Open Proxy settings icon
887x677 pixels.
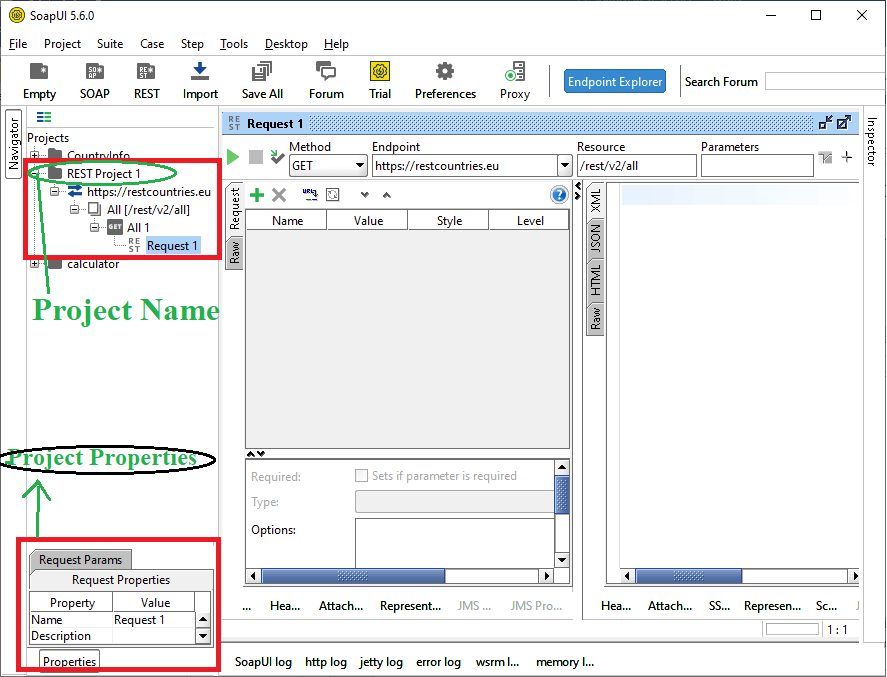515,81
